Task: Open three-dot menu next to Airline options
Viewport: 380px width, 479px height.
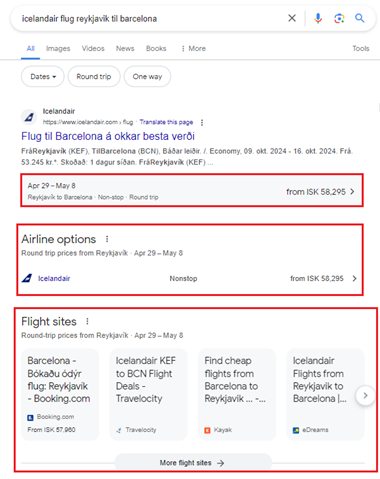Action: coord(107,239)
